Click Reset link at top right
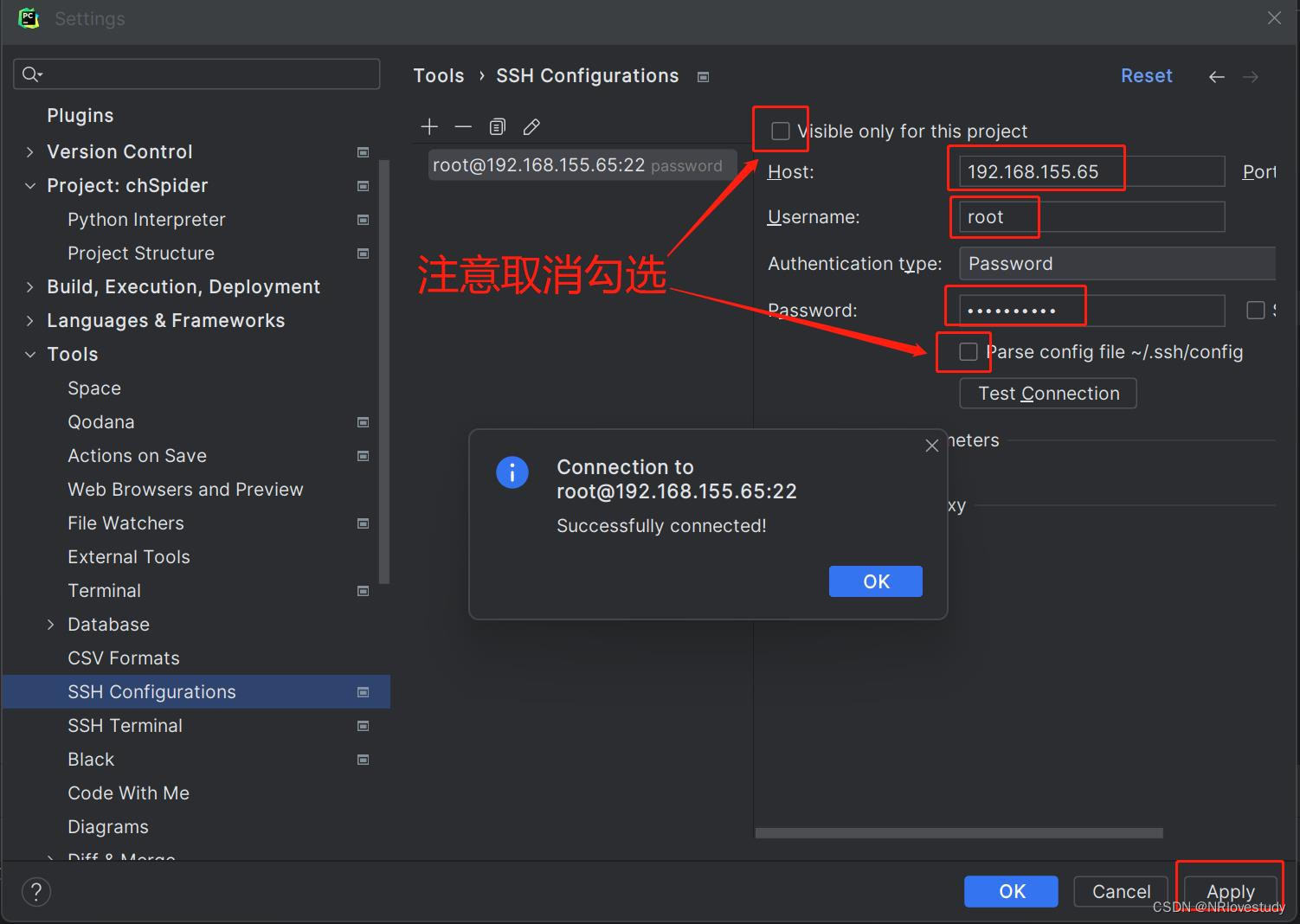Image resolution: width=1300 pixels, height=924 pixels. (x=1146, y=75)
